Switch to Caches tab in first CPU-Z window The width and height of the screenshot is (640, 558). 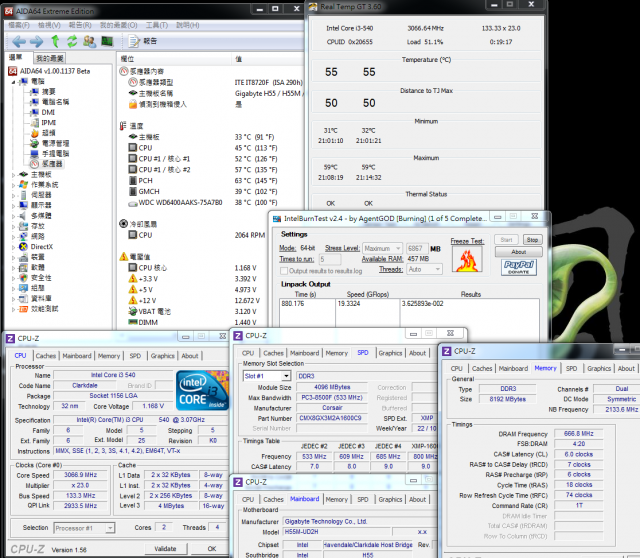46,356
